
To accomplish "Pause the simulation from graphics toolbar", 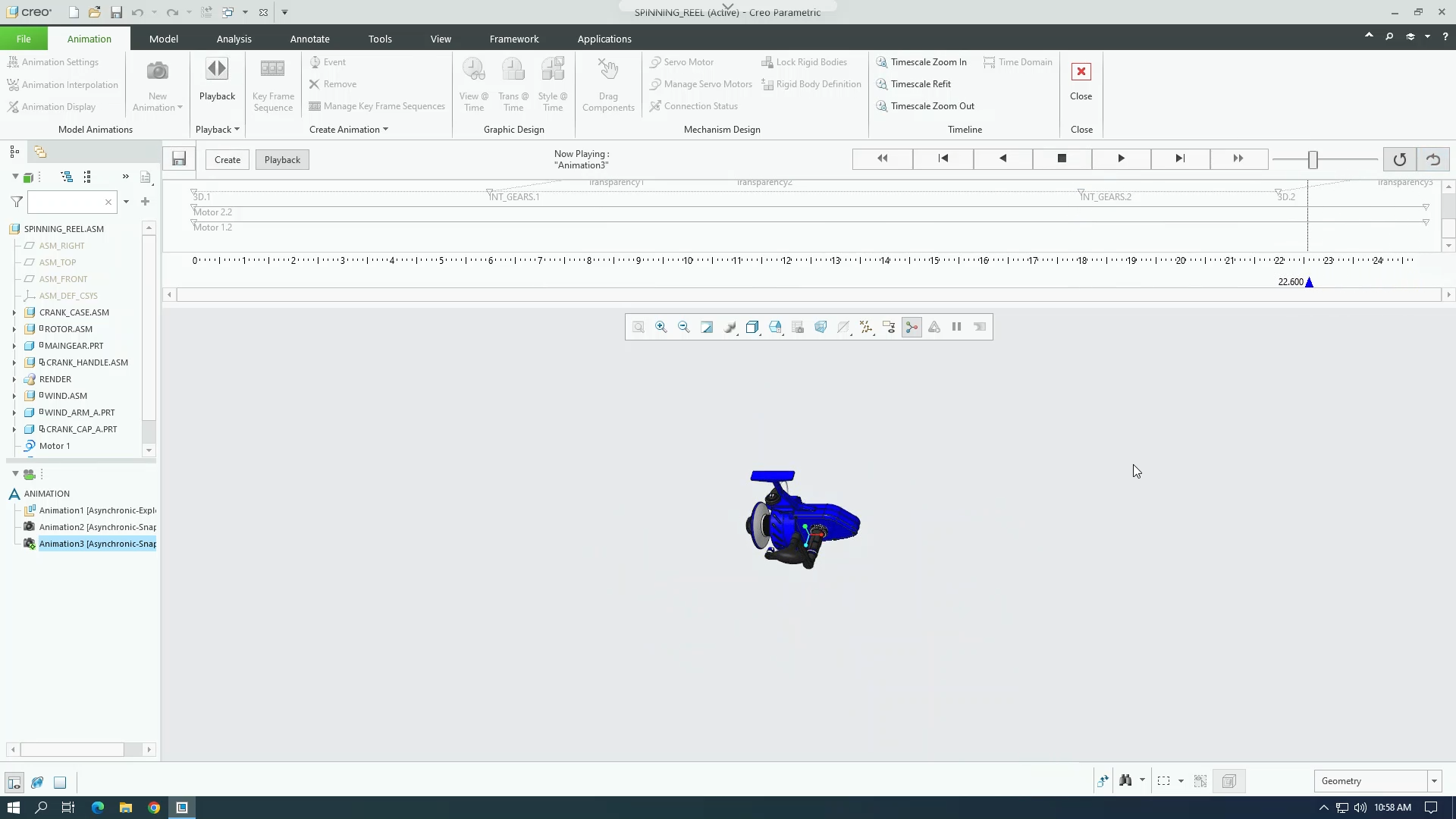I will (x=957, y=327).
